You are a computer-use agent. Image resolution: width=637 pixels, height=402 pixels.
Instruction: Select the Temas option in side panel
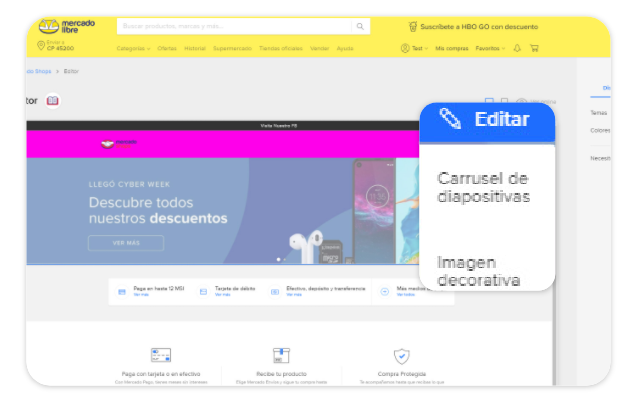pos(598,113)
